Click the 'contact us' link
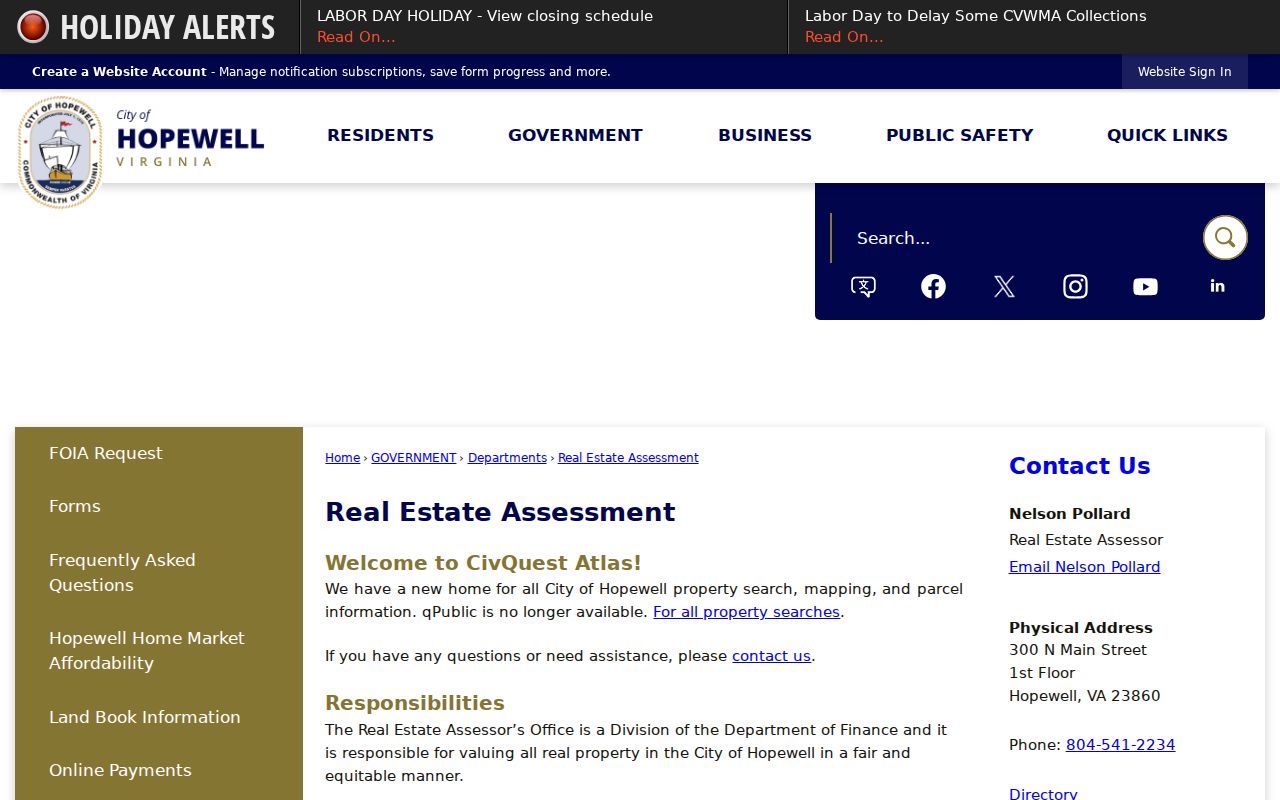 tap(771, 656)
